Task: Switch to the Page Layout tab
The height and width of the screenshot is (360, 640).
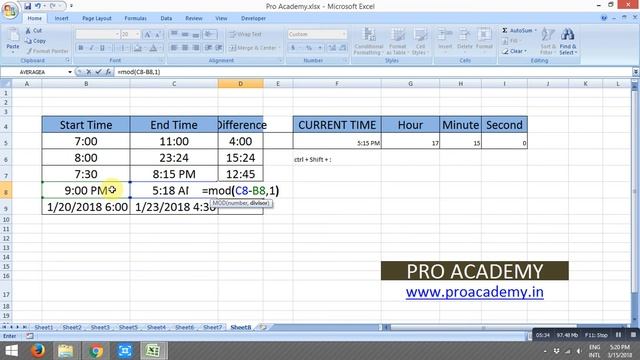Action: click(97, 18)
